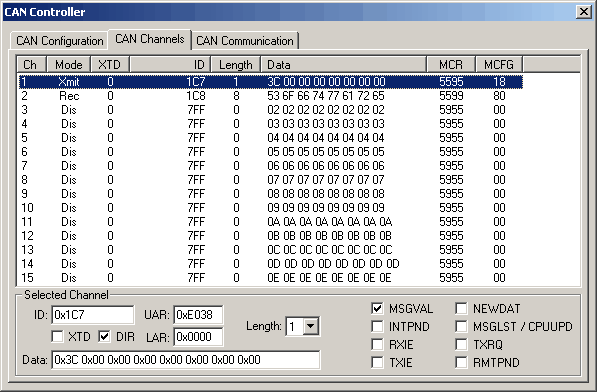The width and height of the screenshot is (597, 392).
Task: Enable the NEWDAT checkbox
Action: pos(461,308)
